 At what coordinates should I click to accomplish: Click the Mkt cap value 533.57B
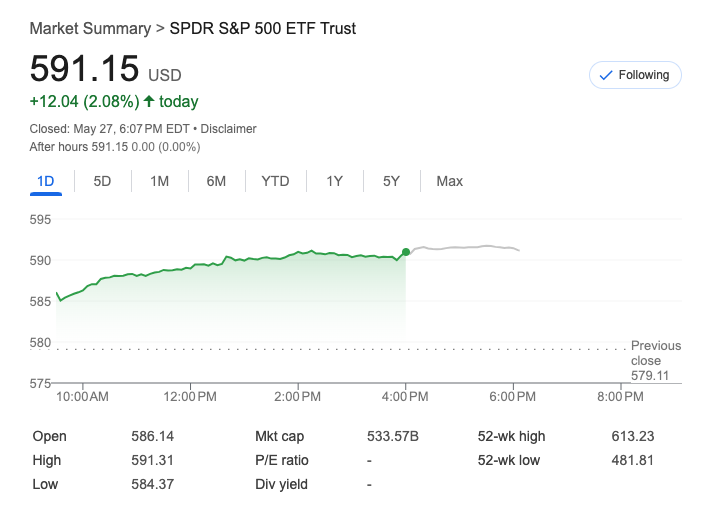pos(393,436)
